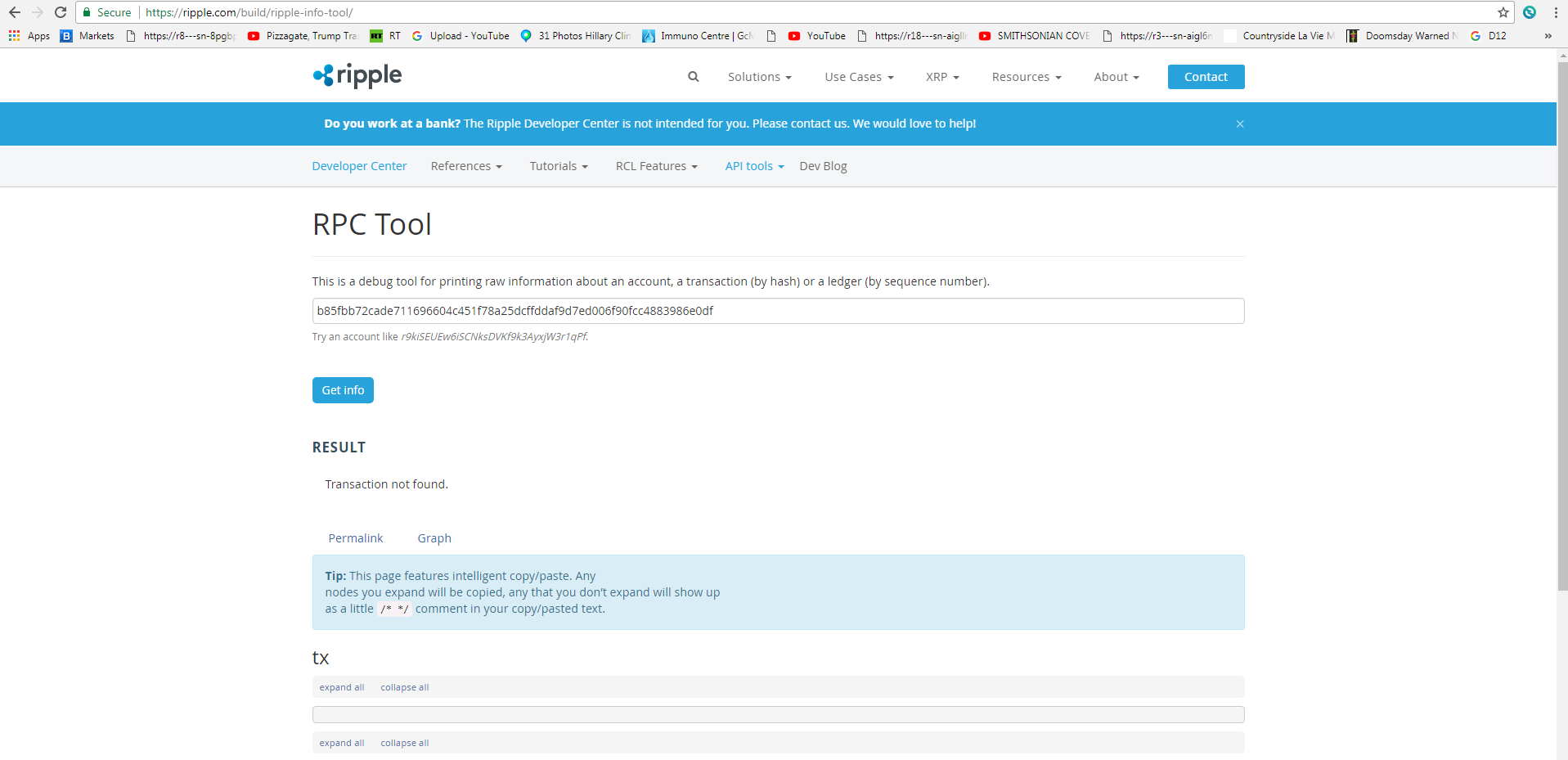The image size is (1568, 760).
Task: Click the empty tx result box
Action: click(778, 715)
